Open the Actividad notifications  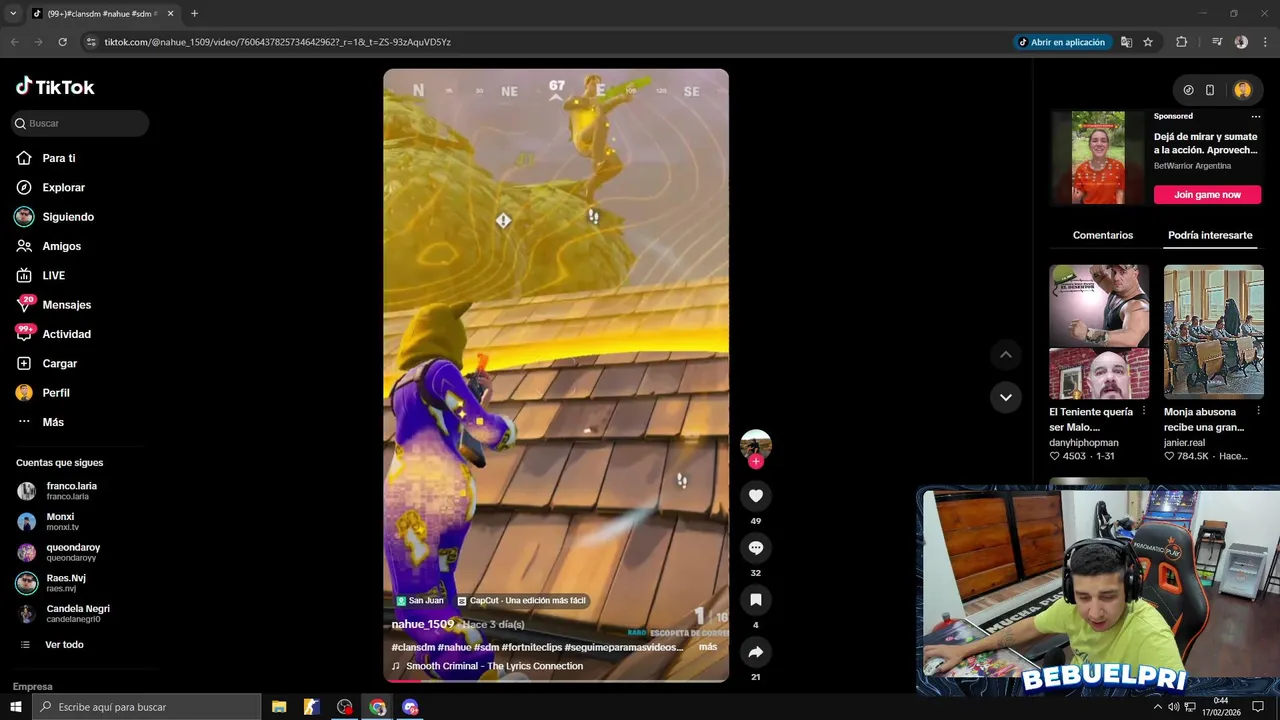coord(66,334)
